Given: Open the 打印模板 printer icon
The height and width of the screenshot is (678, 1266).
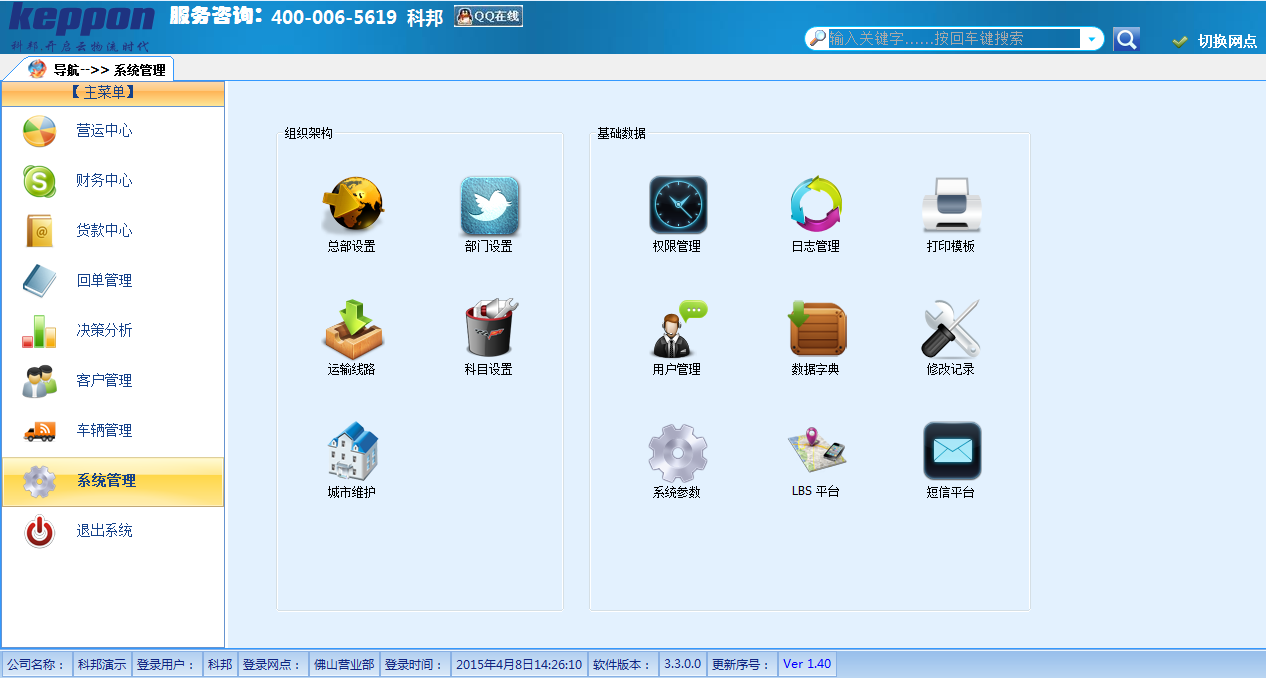Looking at the screenshot, I should tap(950, 206).
